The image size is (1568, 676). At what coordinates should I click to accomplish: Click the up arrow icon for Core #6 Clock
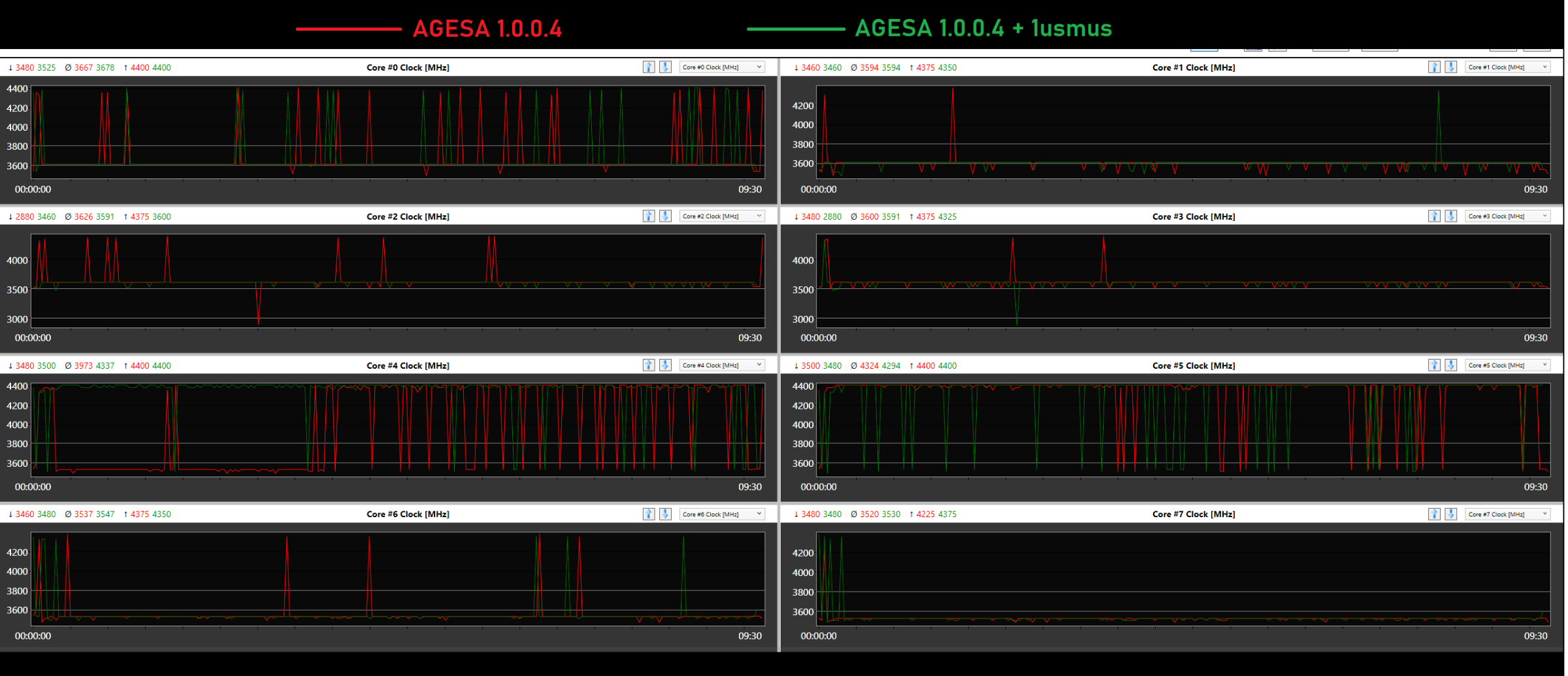coord(649,514)
